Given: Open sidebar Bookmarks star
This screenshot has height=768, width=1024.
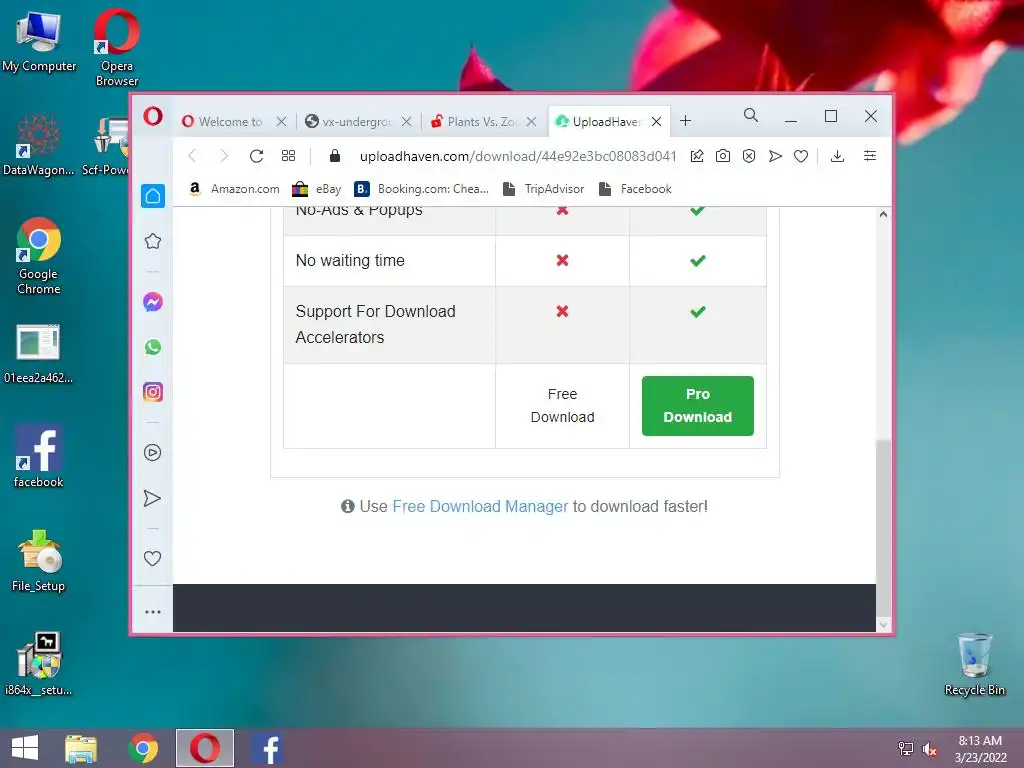Looking at the screenshot, I should point(153,241).
